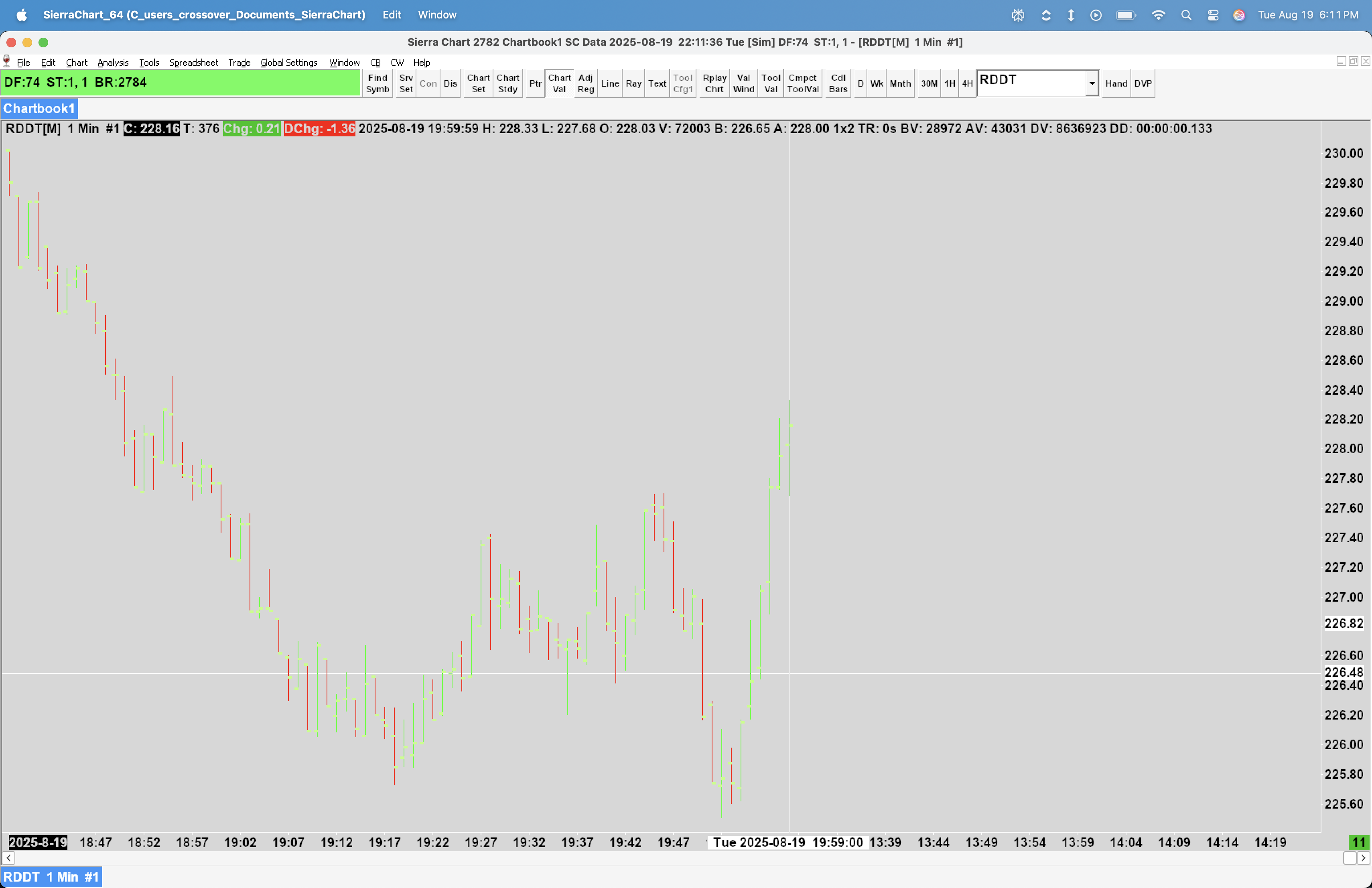This screenshot has height=888, width=1372.
Task: Open the Analysis menu
Action: (112, 62)
